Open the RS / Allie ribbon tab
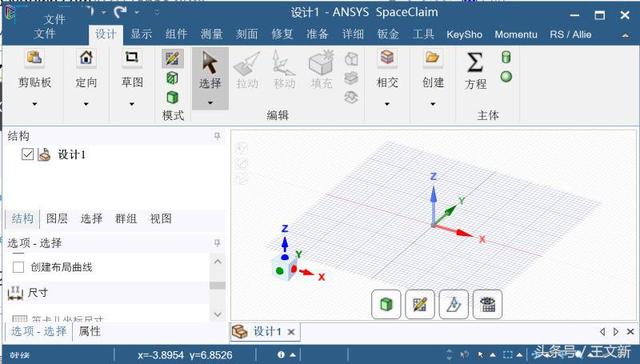This screenshot has width=640, height=364. [570, 35]
